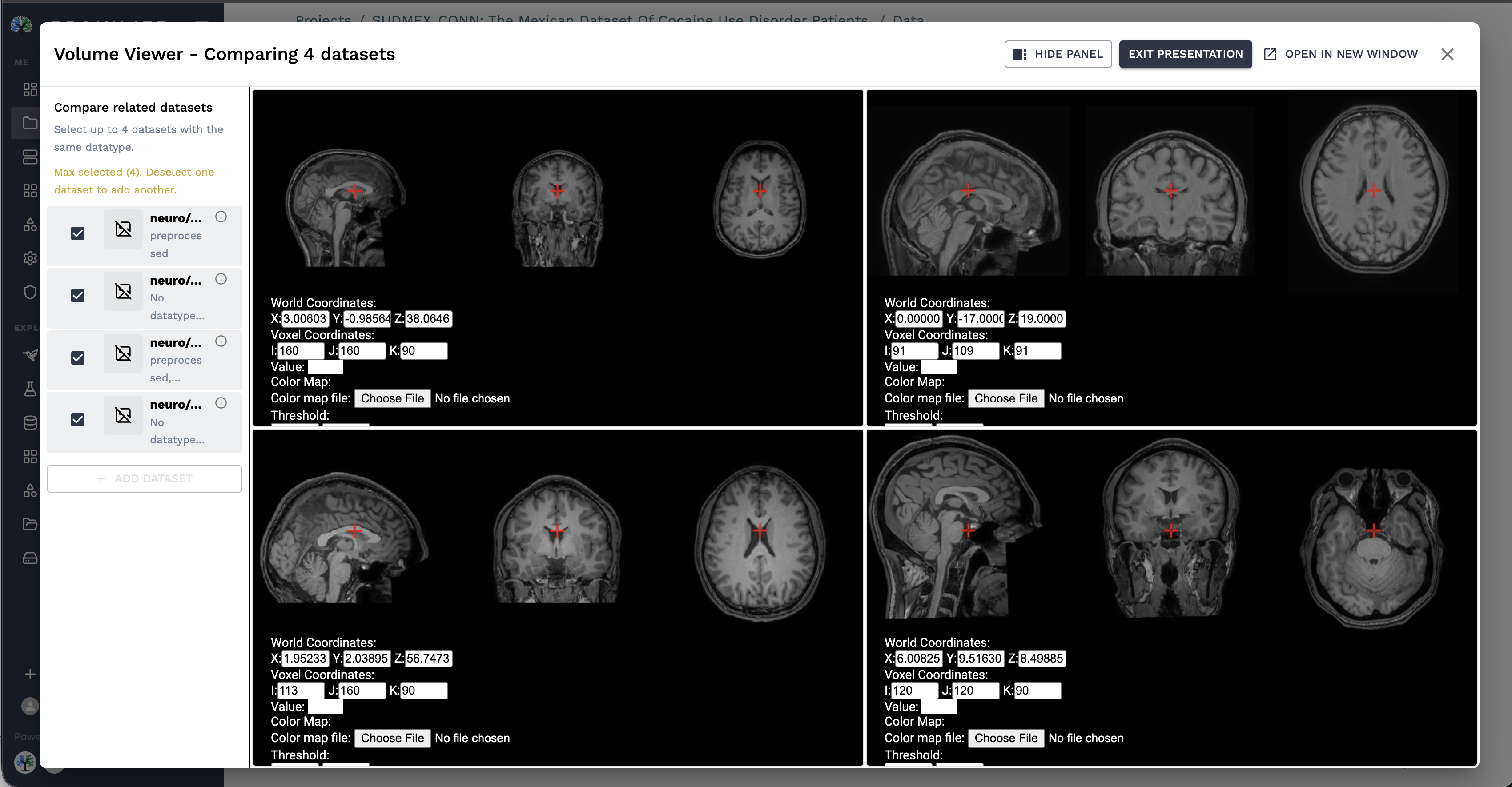
Task: Click the first dataset's no-image thumbnail icon
Action: [x=123, y=229]
